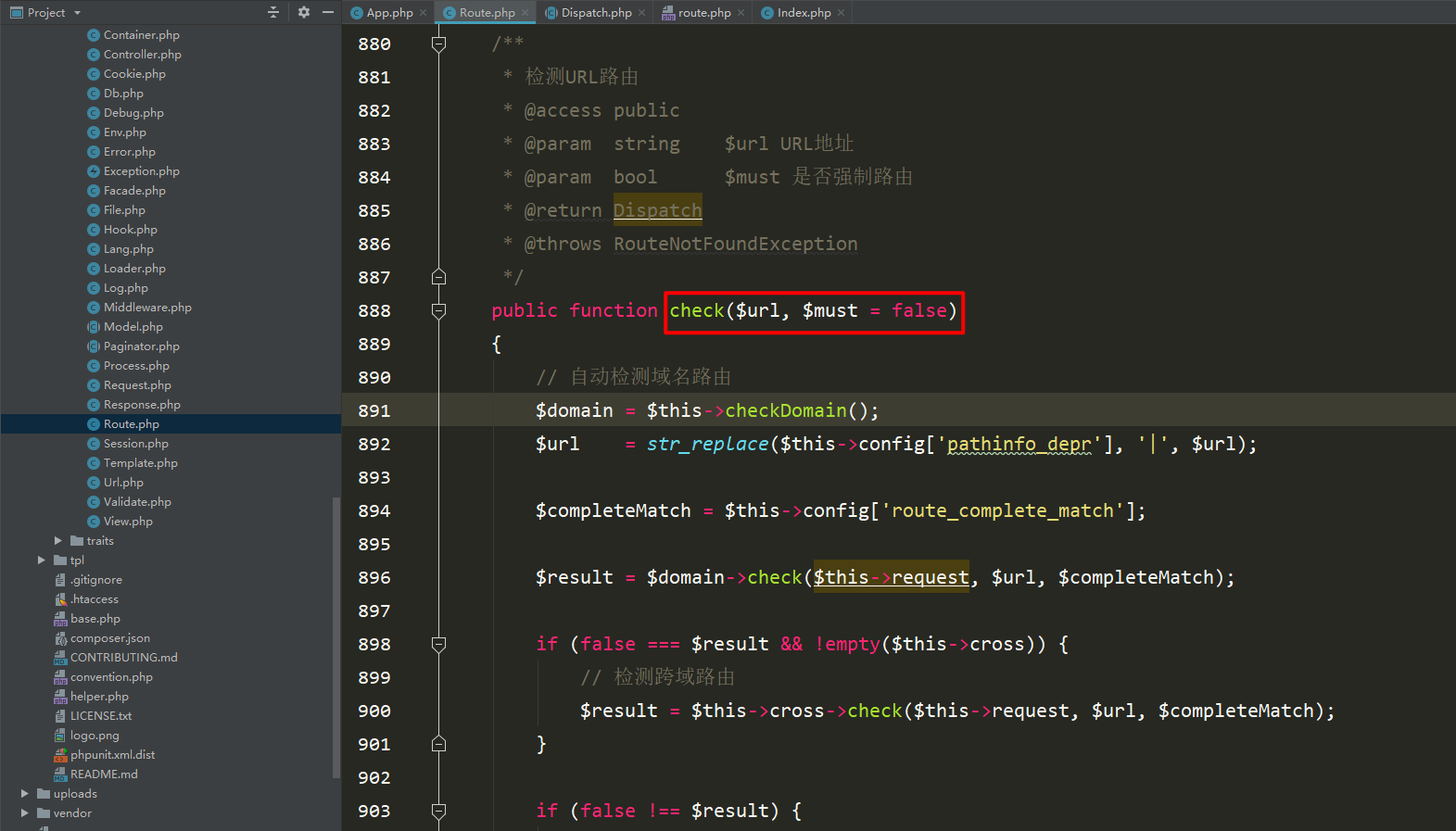Open Db.php file

(x=123, y=94)
